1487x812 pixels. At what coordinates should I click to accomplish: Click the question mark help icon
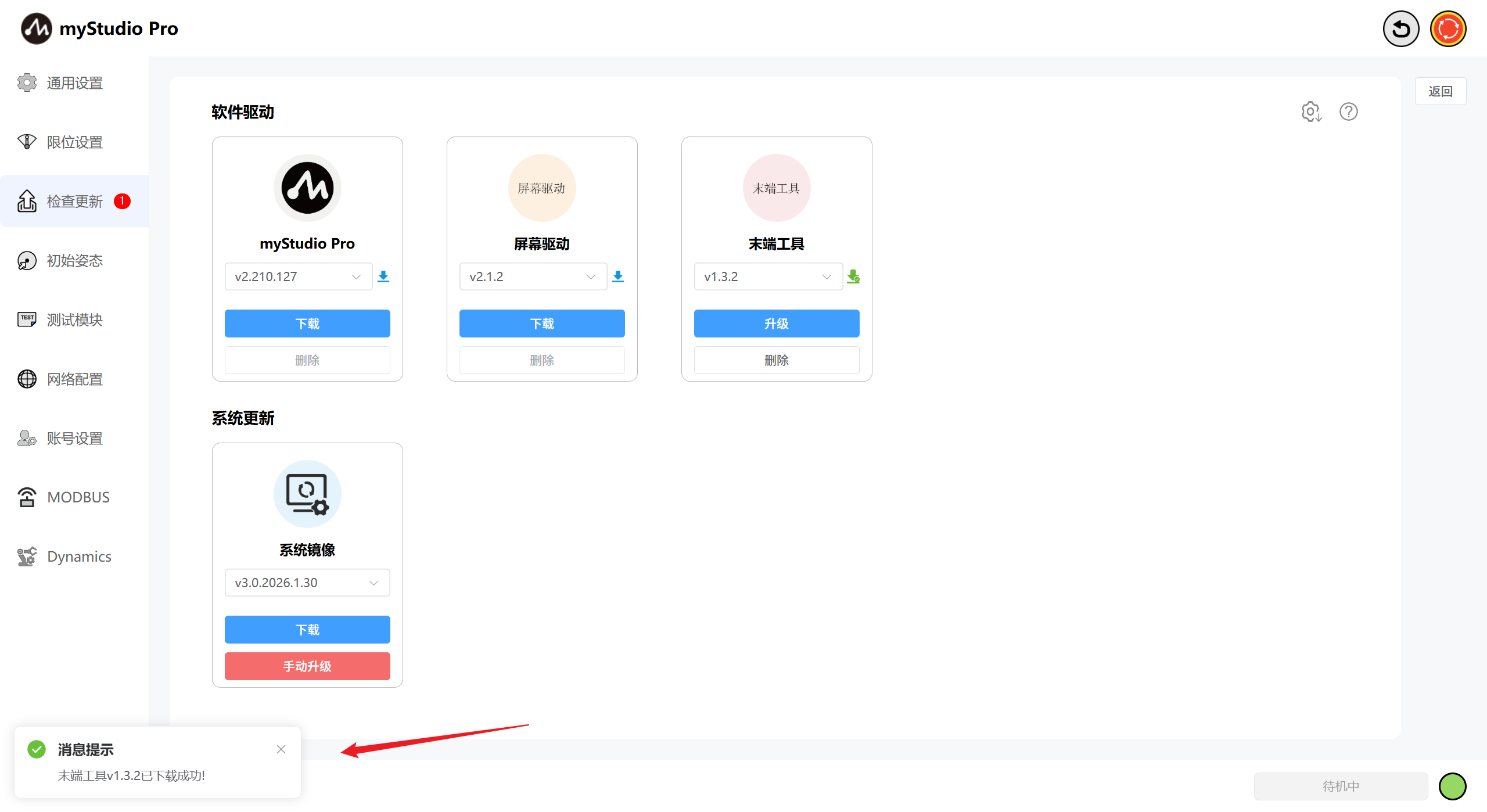point(1348,112)
